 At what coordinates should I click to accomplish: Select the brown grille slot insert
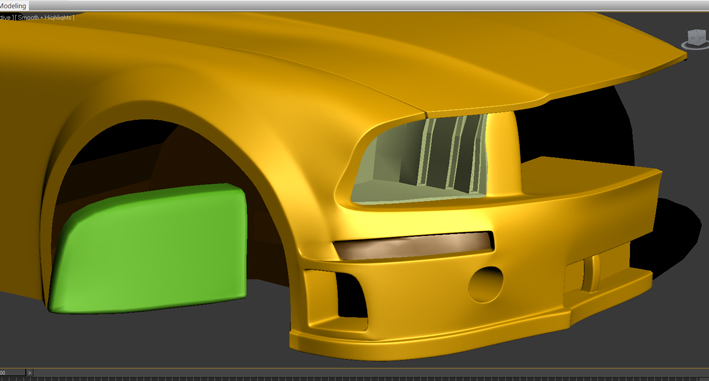pos(414,246)
